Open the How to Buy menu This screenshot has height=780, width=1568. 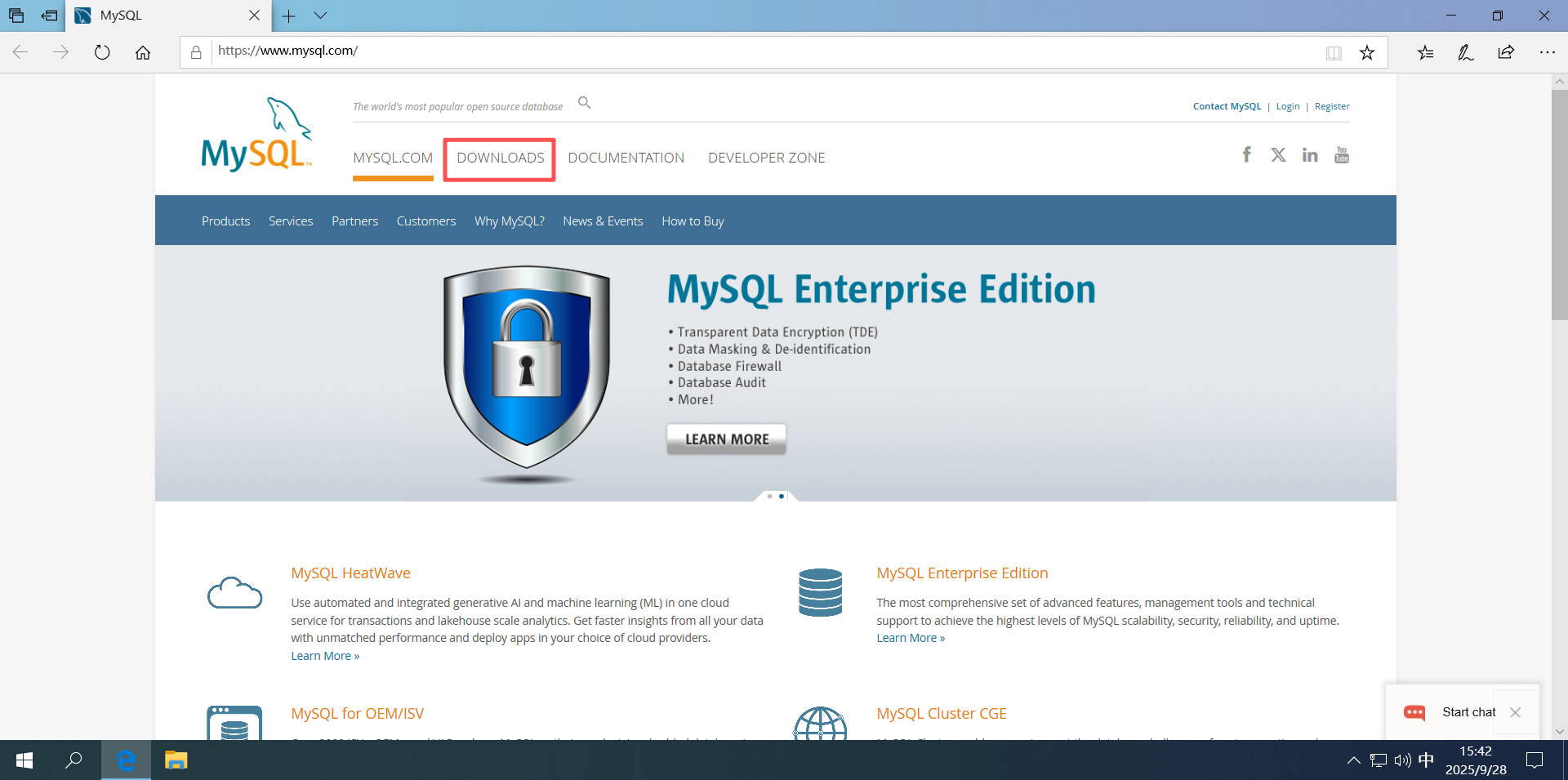693,221
